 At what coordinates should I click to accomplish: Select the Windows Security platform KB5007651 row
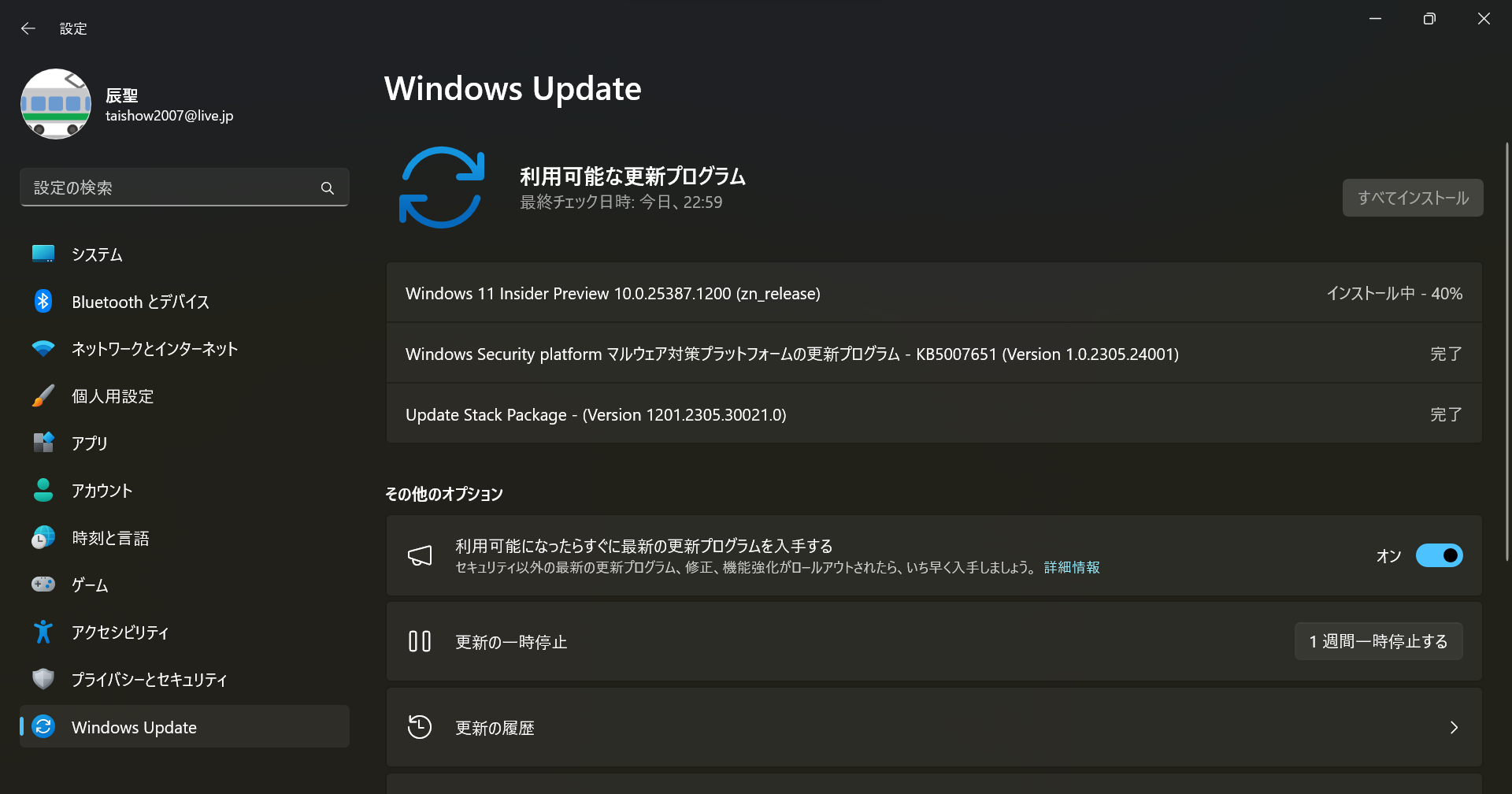934,354
